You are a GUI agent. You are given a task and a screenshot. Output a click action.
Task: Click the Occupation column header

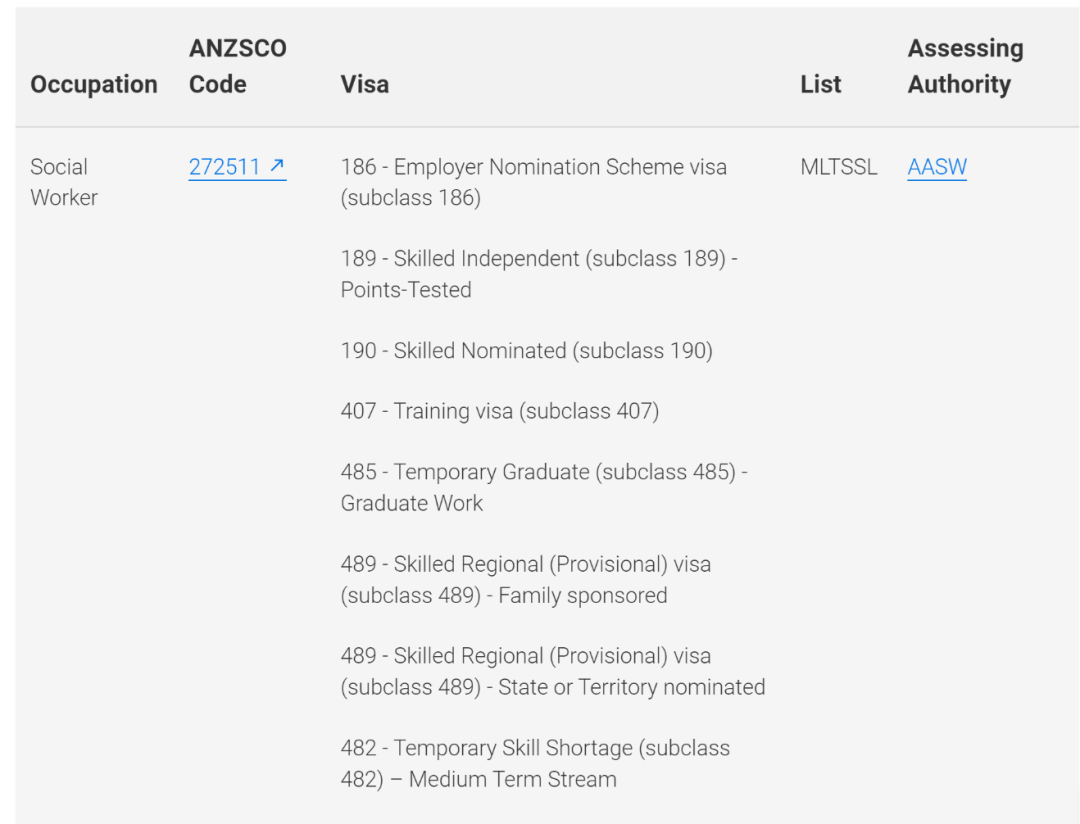pyautogui.click(x=94, y=84)
